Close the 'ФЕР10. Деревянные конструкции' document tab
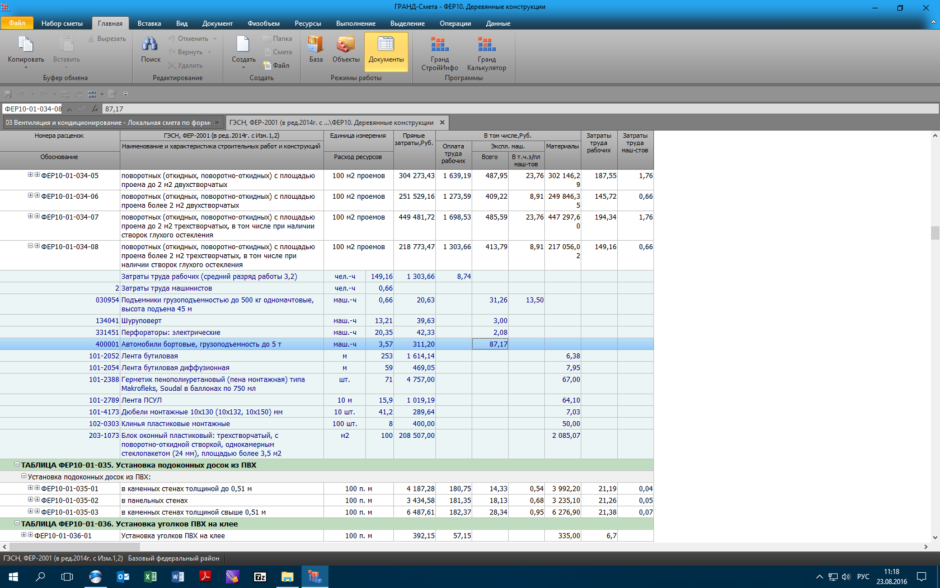Image resolution: width=940 pixels, height=588 pixels. click(x=442, y=122)
